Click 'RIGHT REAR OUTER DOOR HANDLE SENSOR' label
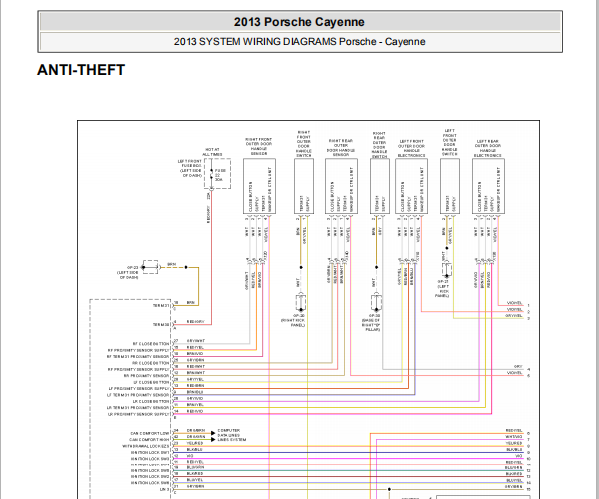 pos(341,147)
